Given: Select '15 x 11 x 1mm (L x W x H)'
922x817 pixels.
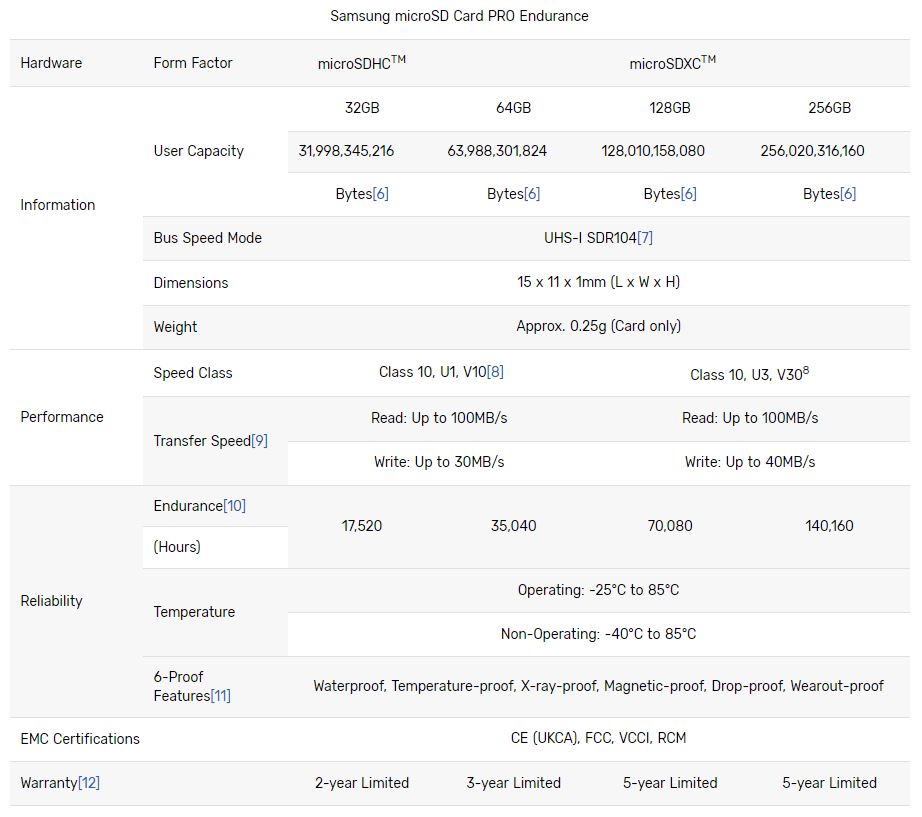Looking at the screenshot, I should (x=599, y=282).
